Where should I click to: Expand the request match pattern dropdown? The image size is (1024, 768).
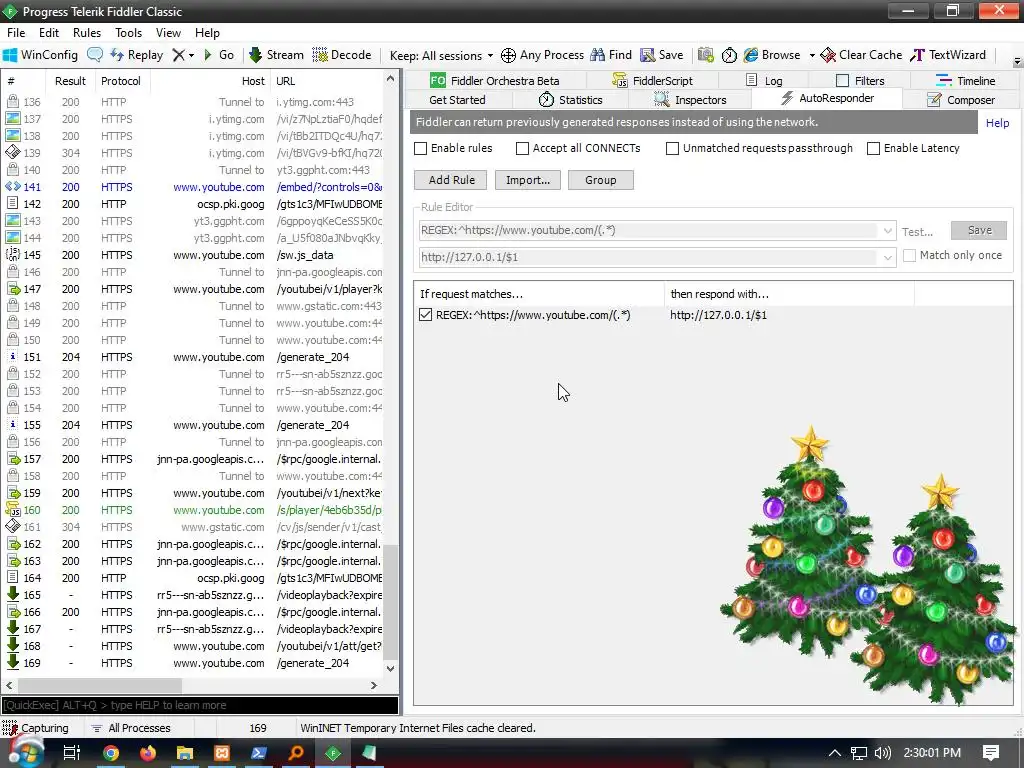[887, 231]
